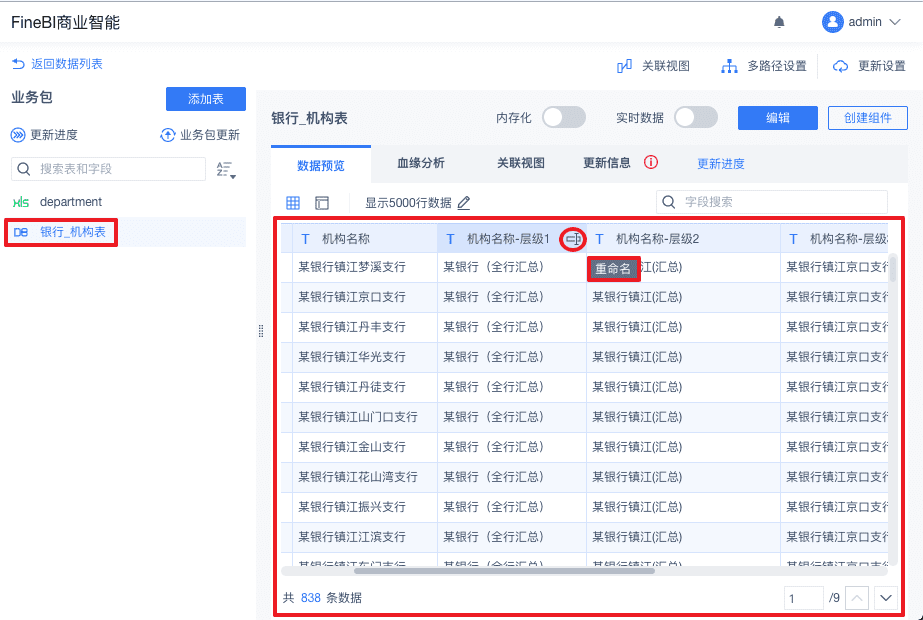Click the 创建组件 button
Image resolution: width=923 pixels, height=620 pixels.
click(x=868, y=118)
